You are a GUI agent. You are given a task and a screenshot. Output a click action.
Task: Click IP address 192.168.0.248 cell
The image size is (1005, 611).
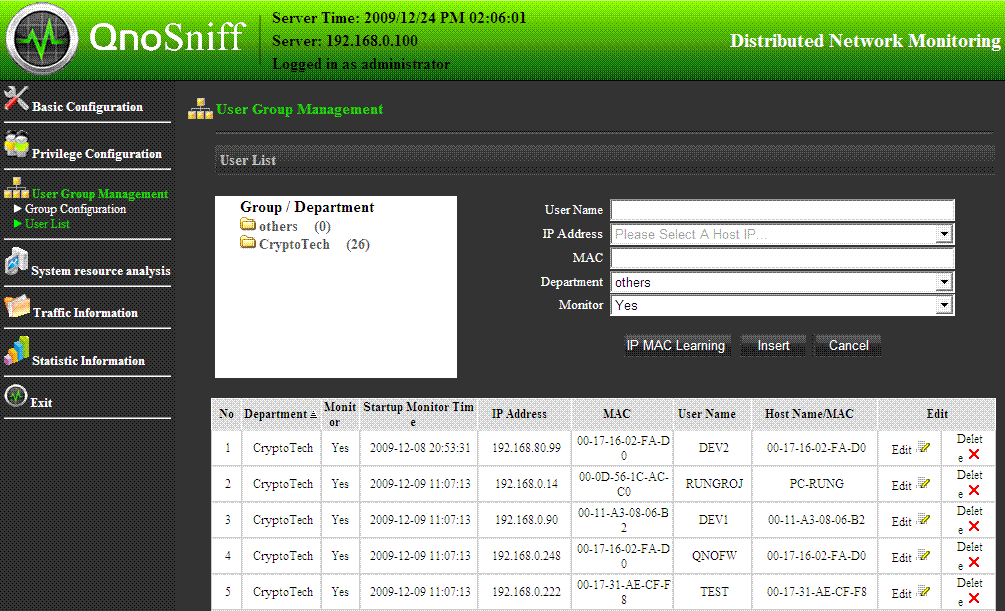click(x=526, y=556)
